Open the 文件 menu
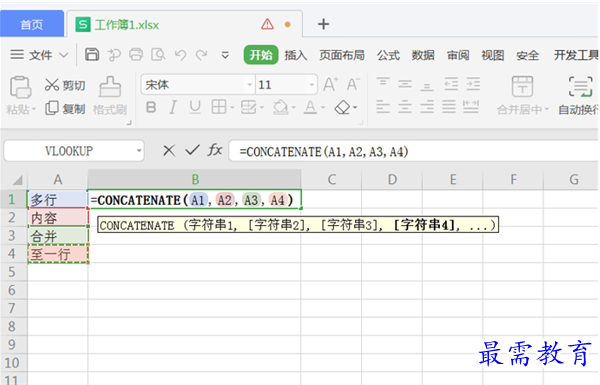Image resolution: width=600 pixels, height=385 pixels. [40, 55]
